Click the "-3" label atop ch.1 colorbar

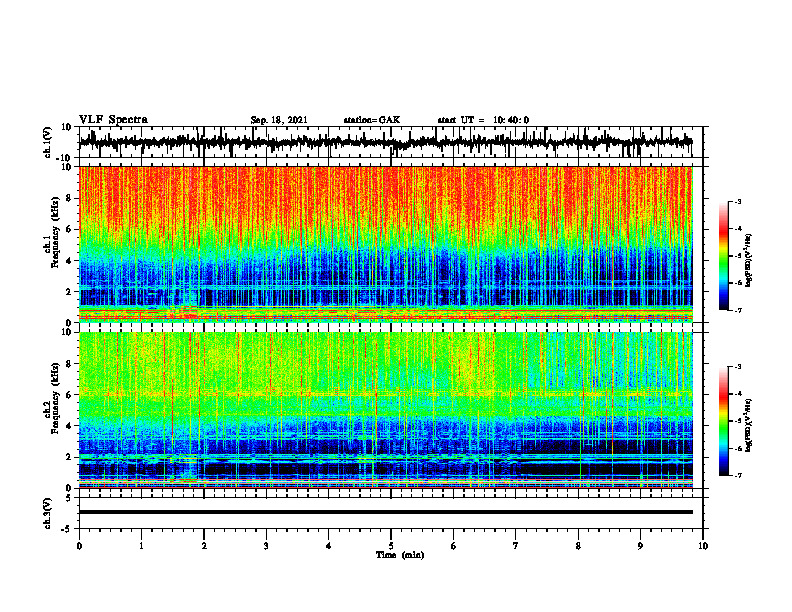click(738, 201)
